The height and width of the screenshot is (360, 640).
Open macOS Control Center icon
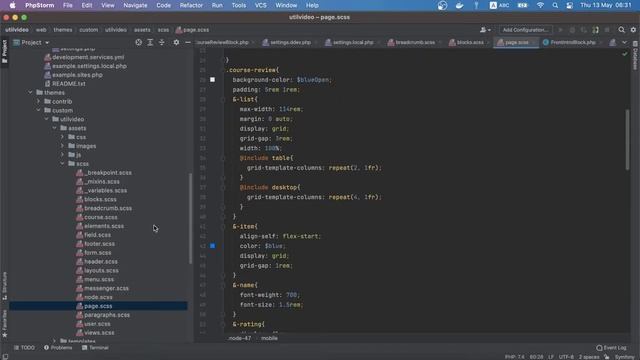coord(569,5)
